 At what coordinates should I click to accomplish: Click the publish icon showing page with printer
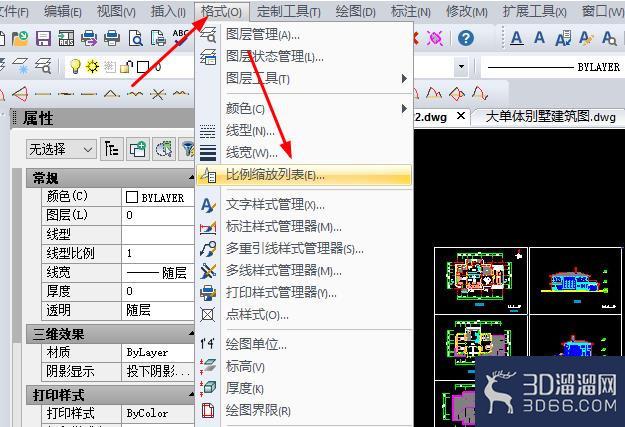[x=158, y=39]
